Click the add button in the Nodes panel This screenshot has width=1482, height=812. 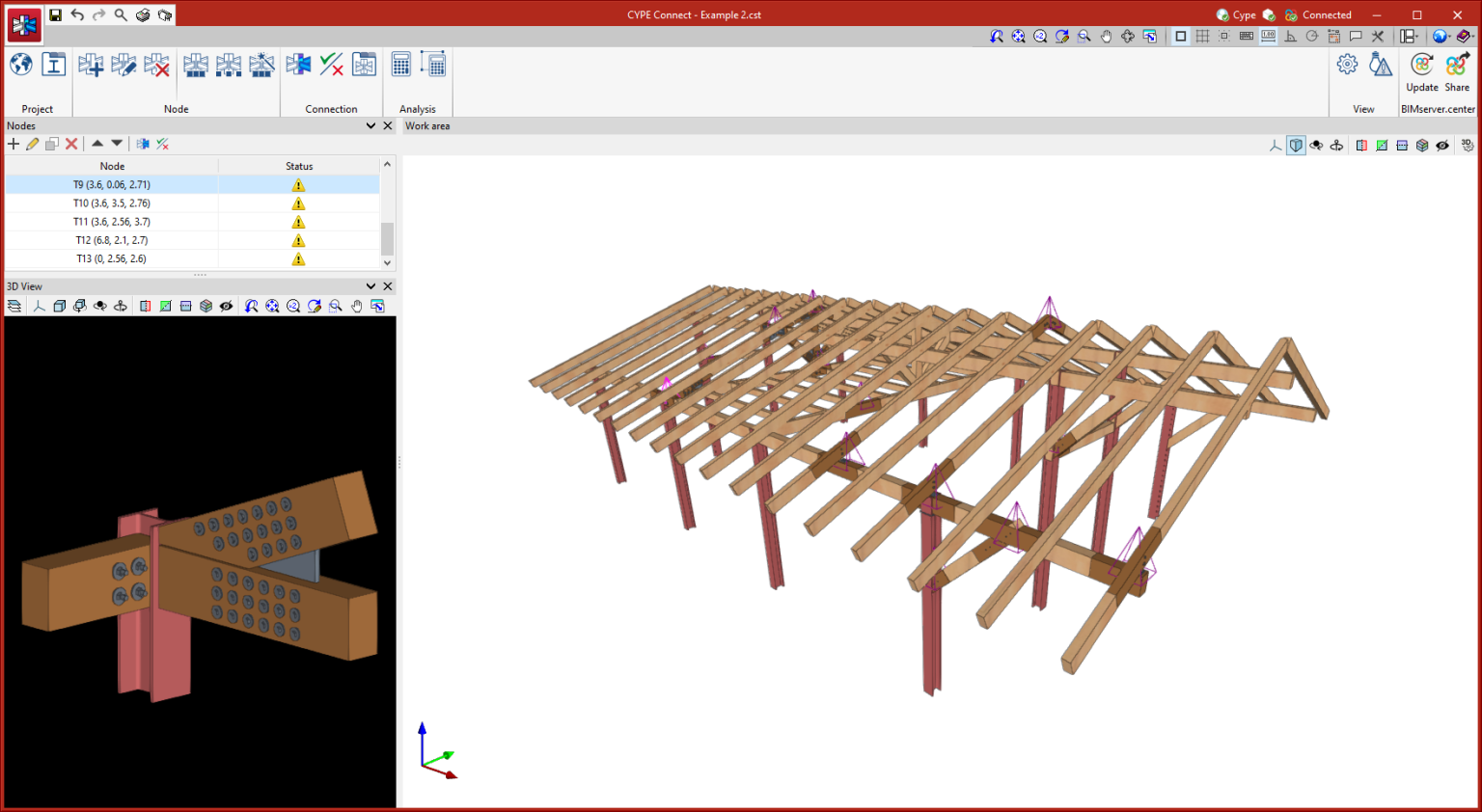point(13,143)
